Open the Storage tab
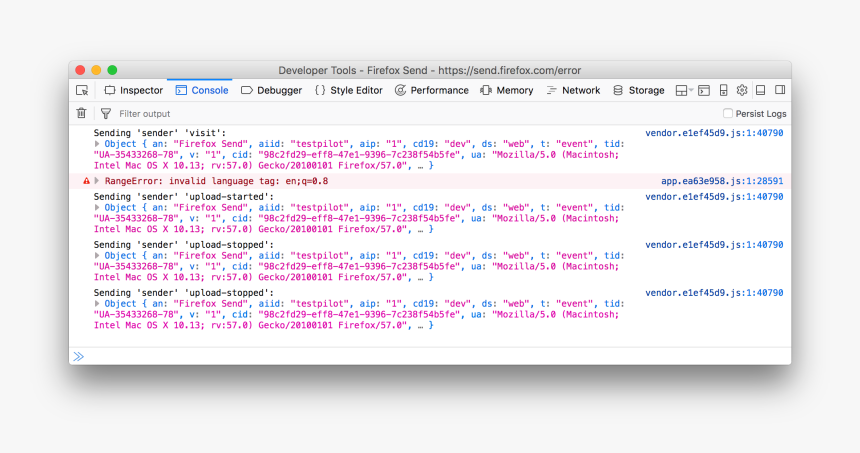Viewport: 860px width, 453px height. (638, 90)
